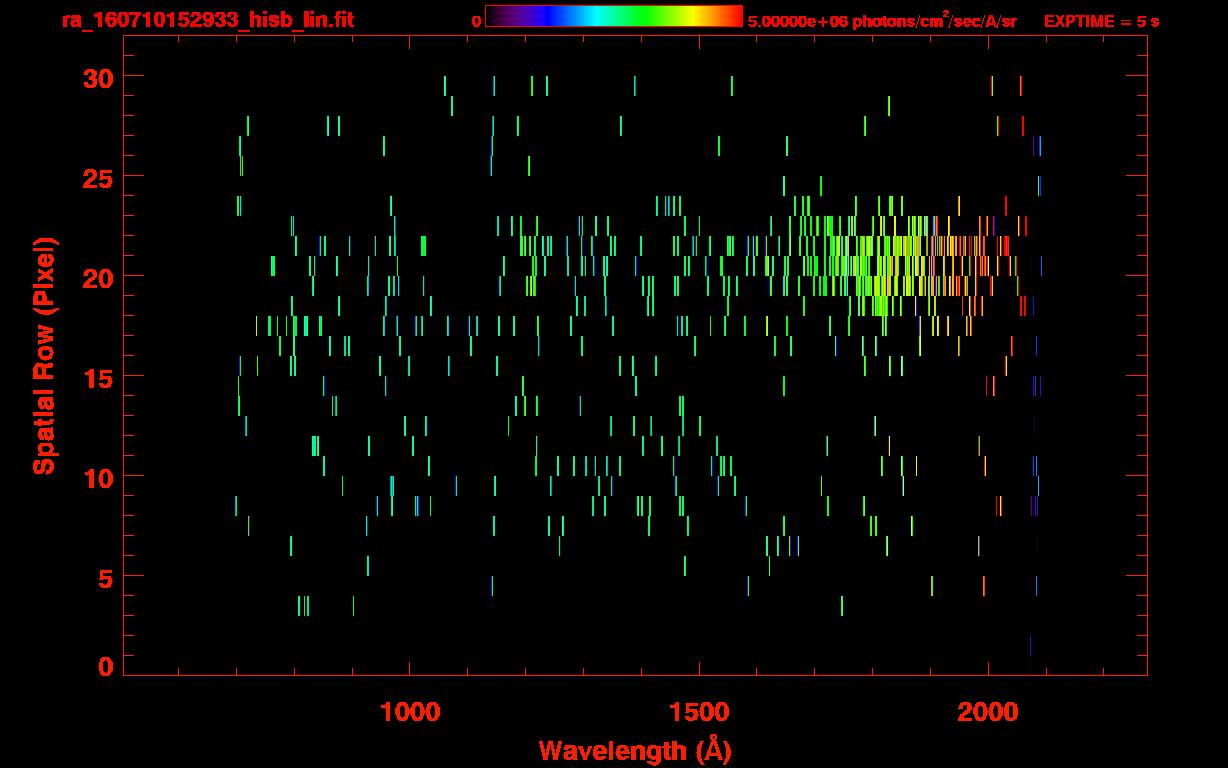Select the 1500 wavelength tick label
The width and height of the screenshot is (1228, 768).
click(698, 712)
